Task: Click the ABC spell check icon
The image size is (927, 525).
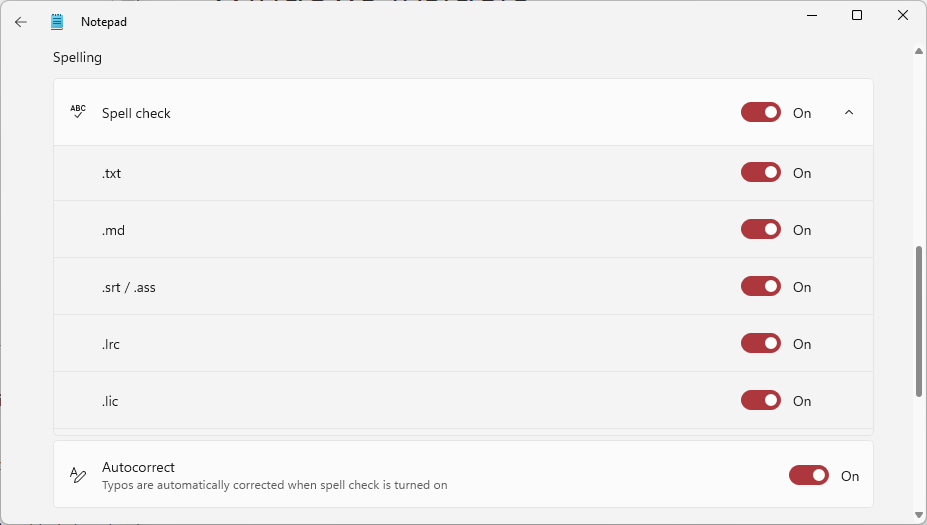Action: 78,112
